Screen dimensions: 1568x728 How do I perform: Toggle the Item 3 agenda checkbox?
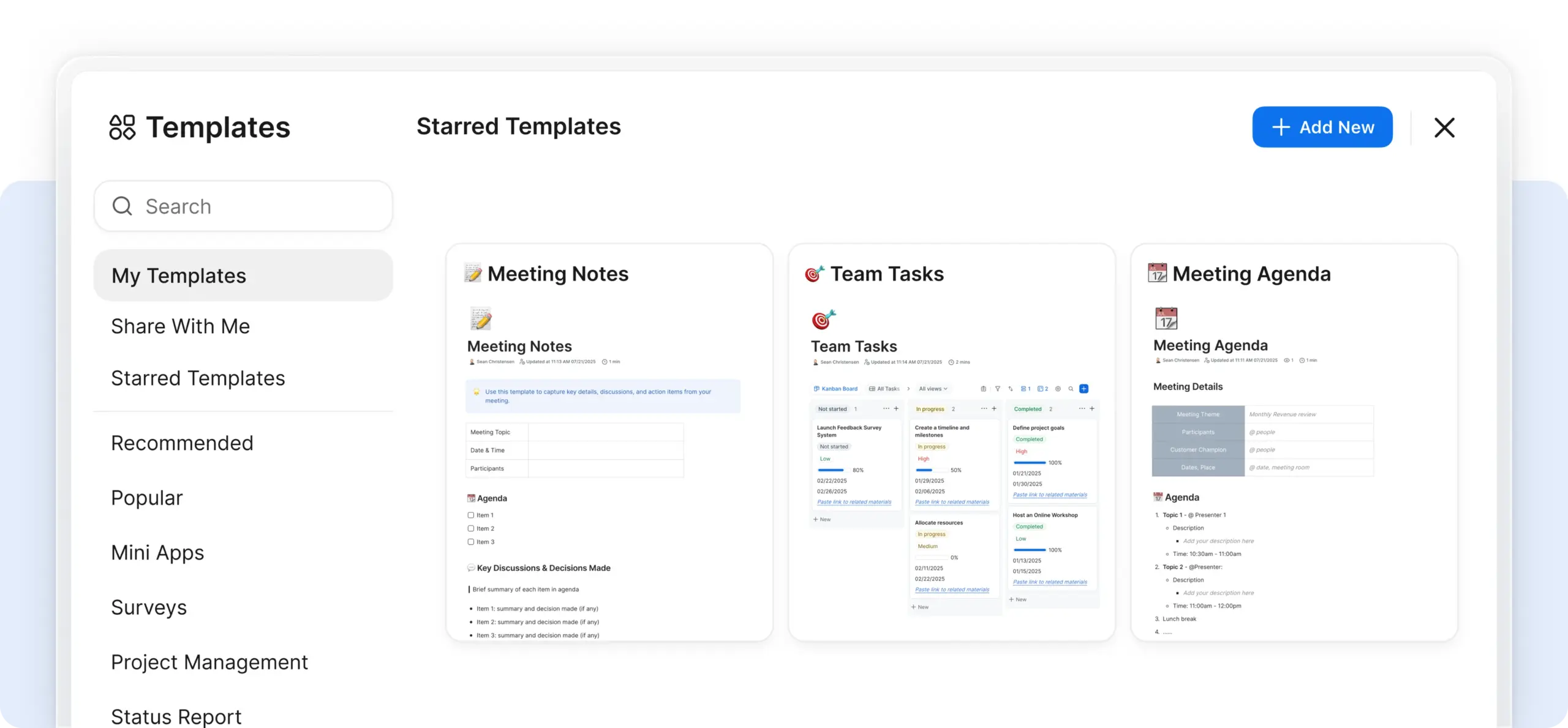pos(471,542)
